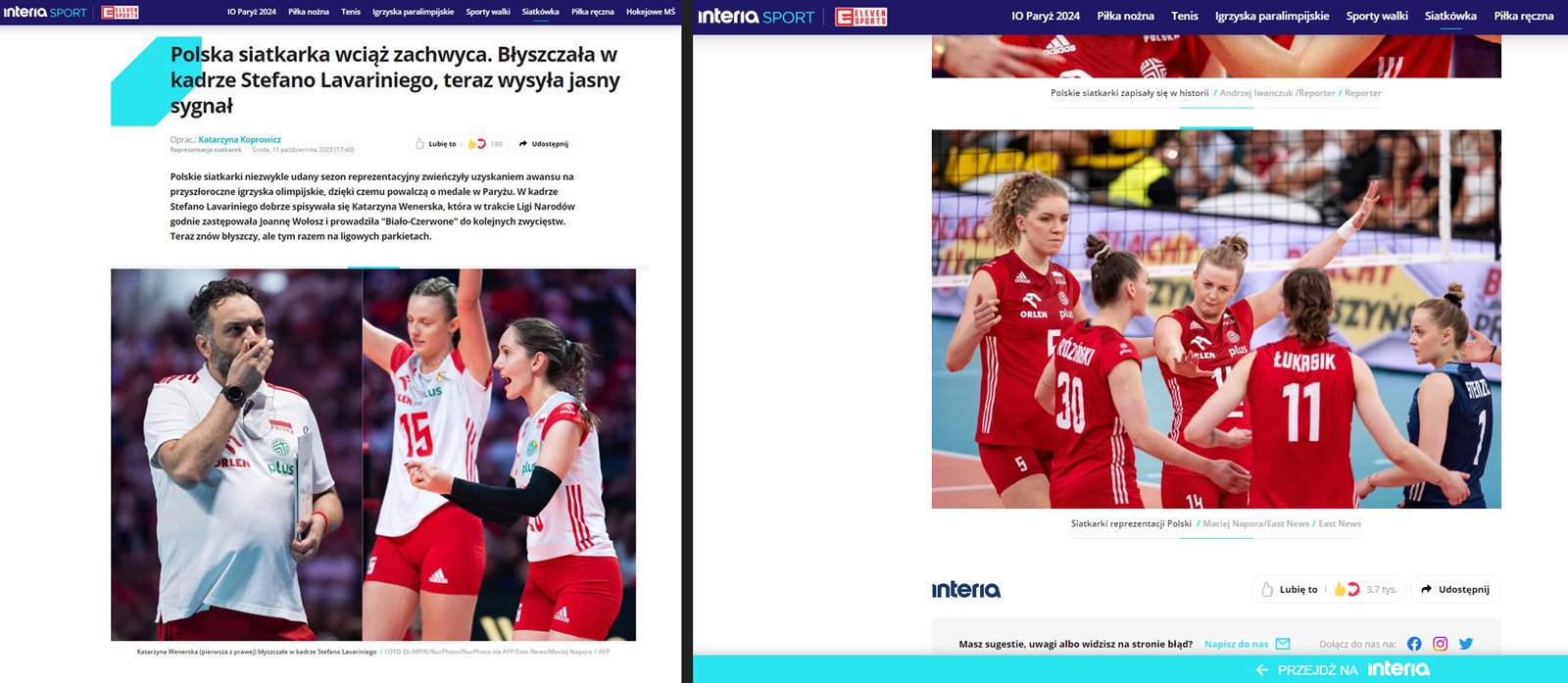Click caption Polskie siatkarki zapisały się w historii
Viewport: 1568px width, 683px height.
1129,93
